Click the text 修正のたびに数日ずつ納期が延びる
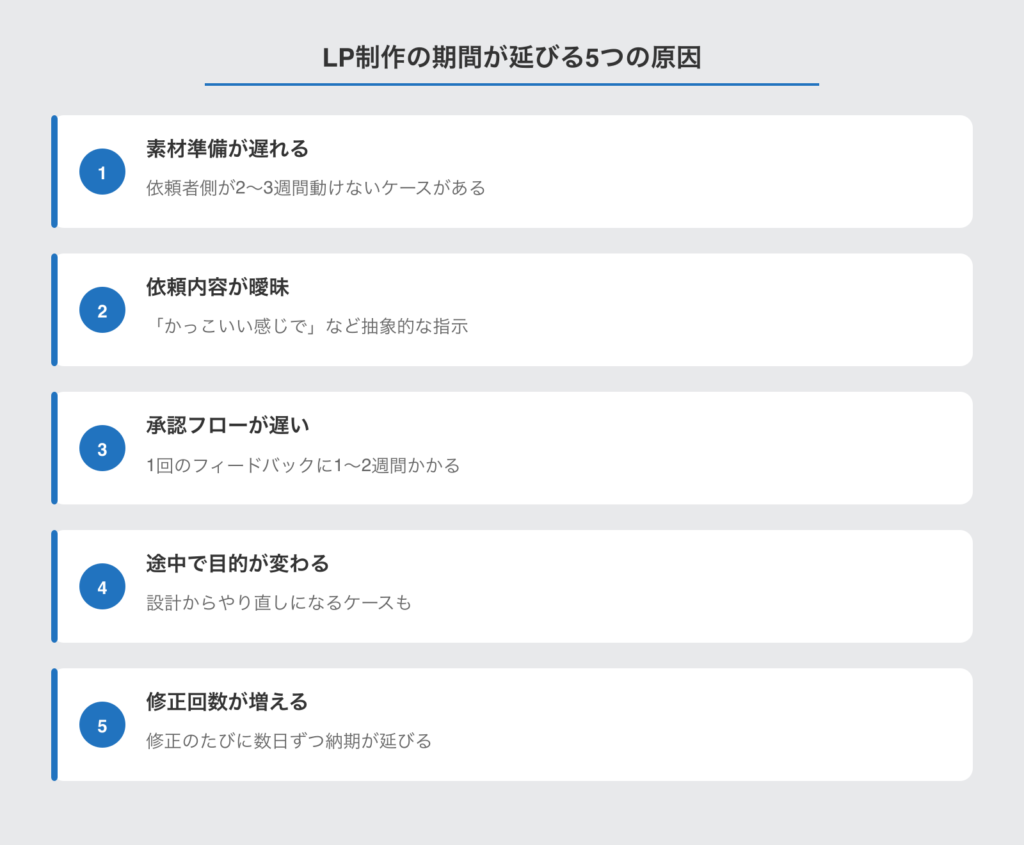1024x845 pixels. tap(289, 741)
